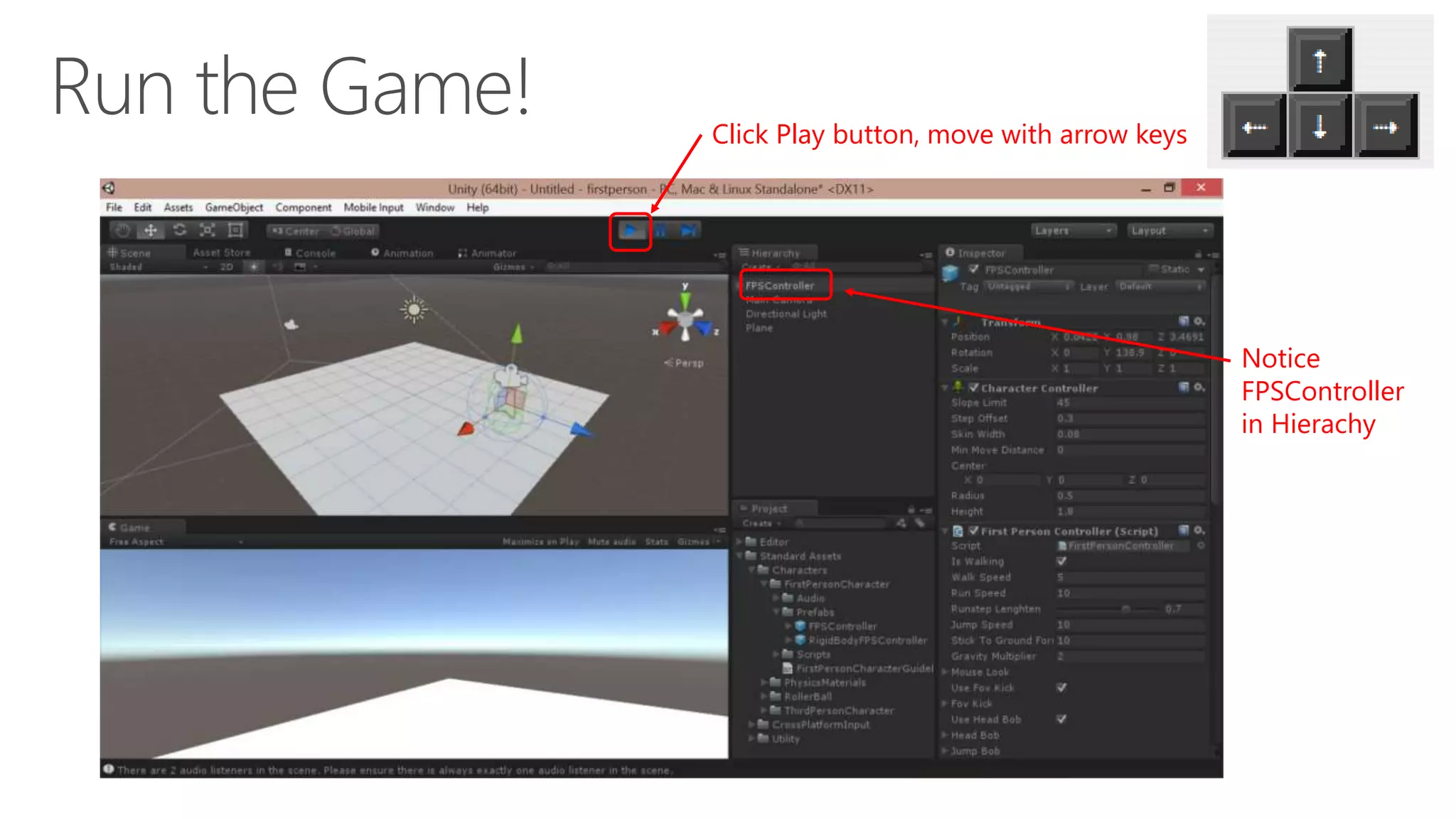Adjust Runstep Lenghten slider handle

1125,609
